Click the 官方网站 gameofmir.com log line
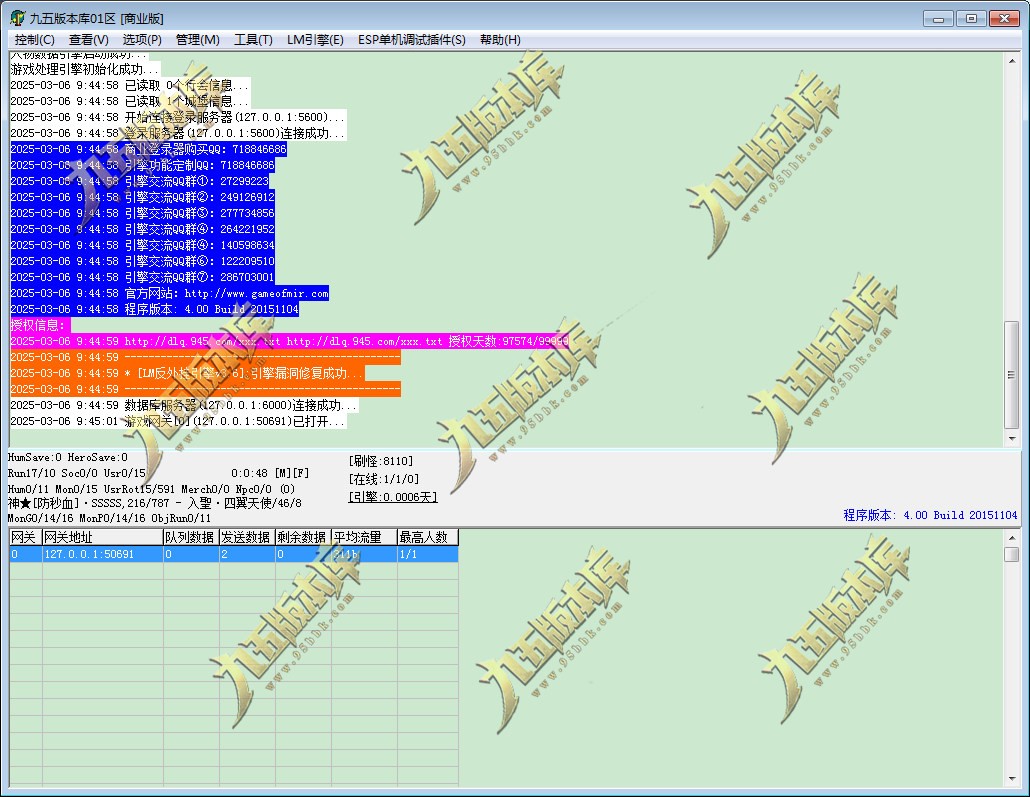 point(169,293)
